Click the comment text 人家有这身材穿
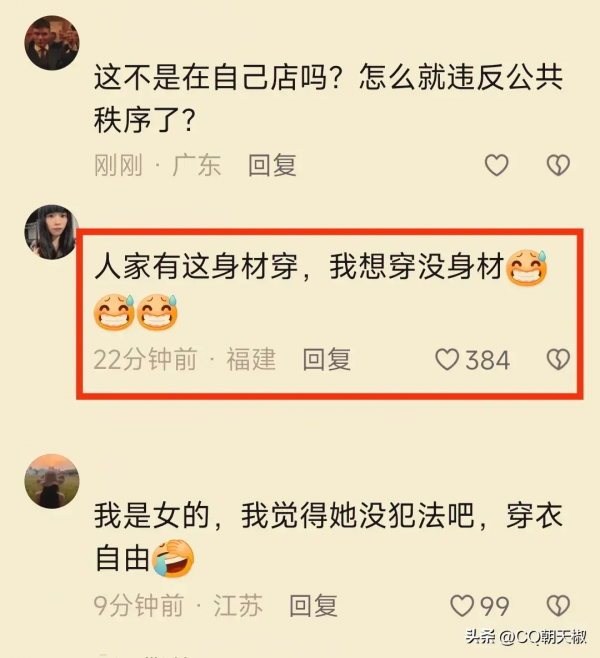The height and width of the screenshot is (658, 600). point(196,267)
